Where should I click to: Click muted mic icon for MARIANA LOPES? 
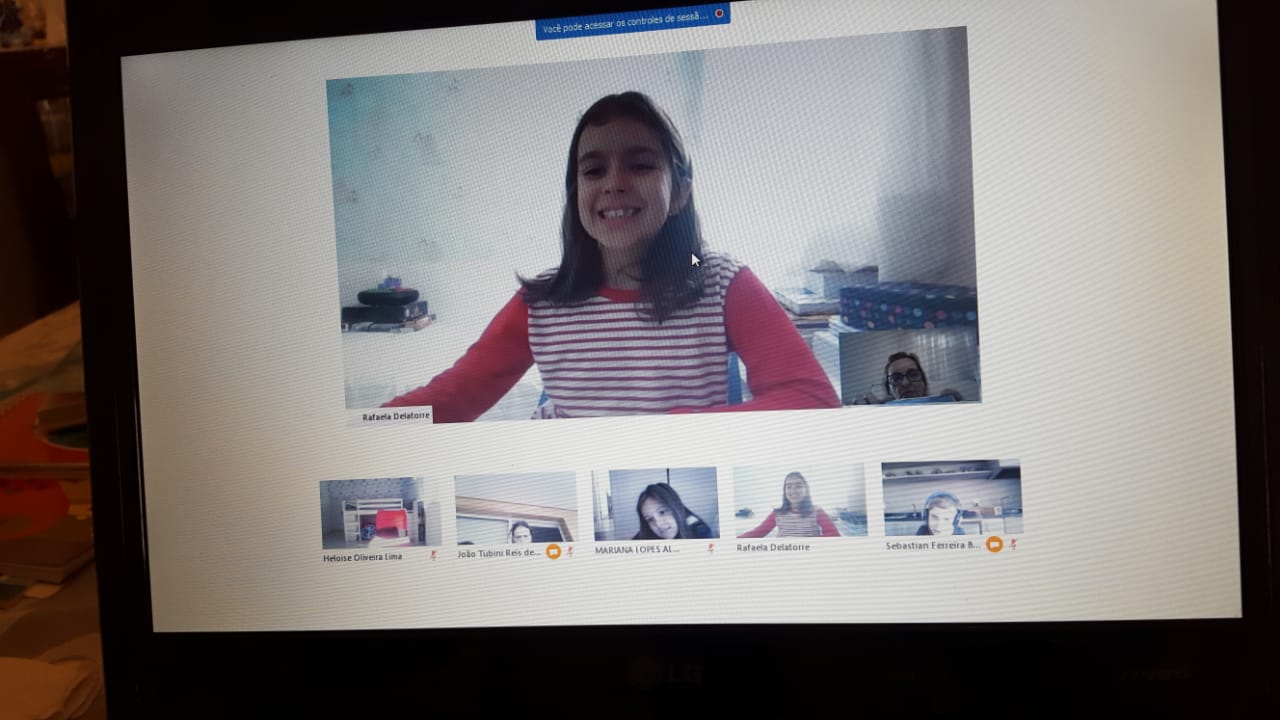coord(711,548)
